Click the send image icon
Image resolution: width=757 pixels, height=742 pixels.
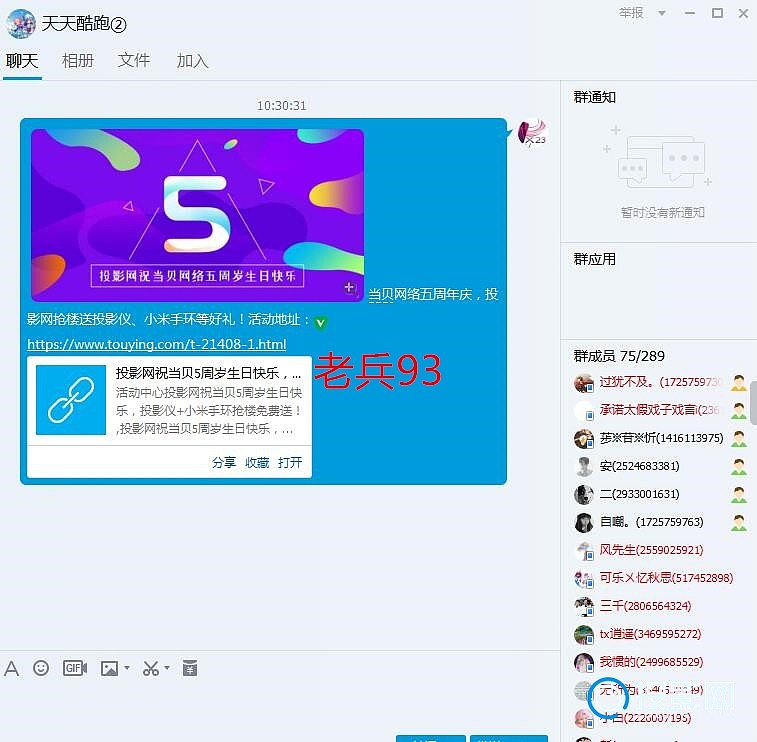coord(110,668)
